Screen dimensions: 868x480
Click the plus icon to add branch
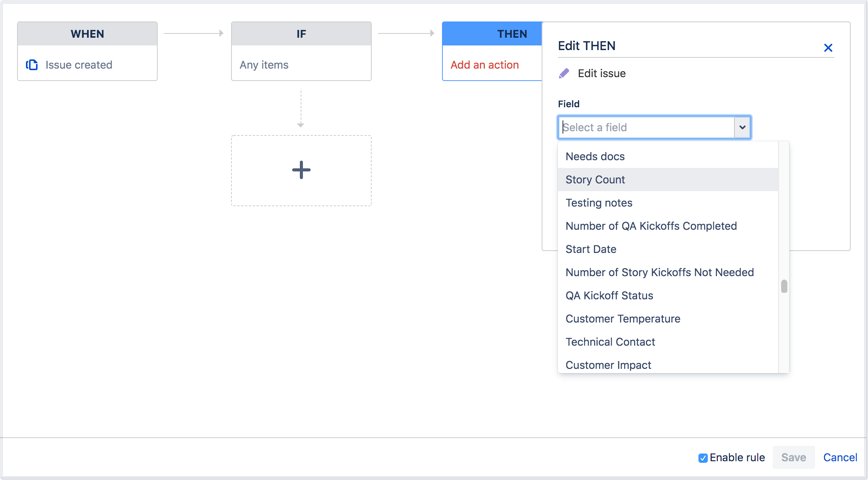pos(301,170)
